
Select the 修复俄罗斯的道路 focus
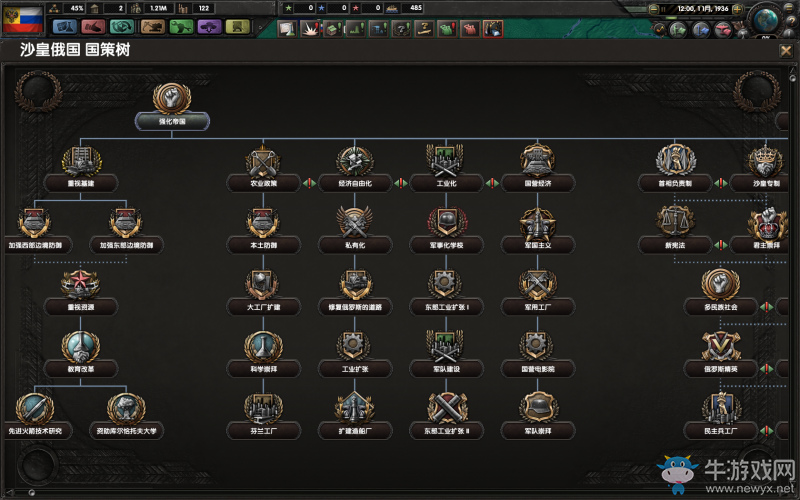pos(355,307)
